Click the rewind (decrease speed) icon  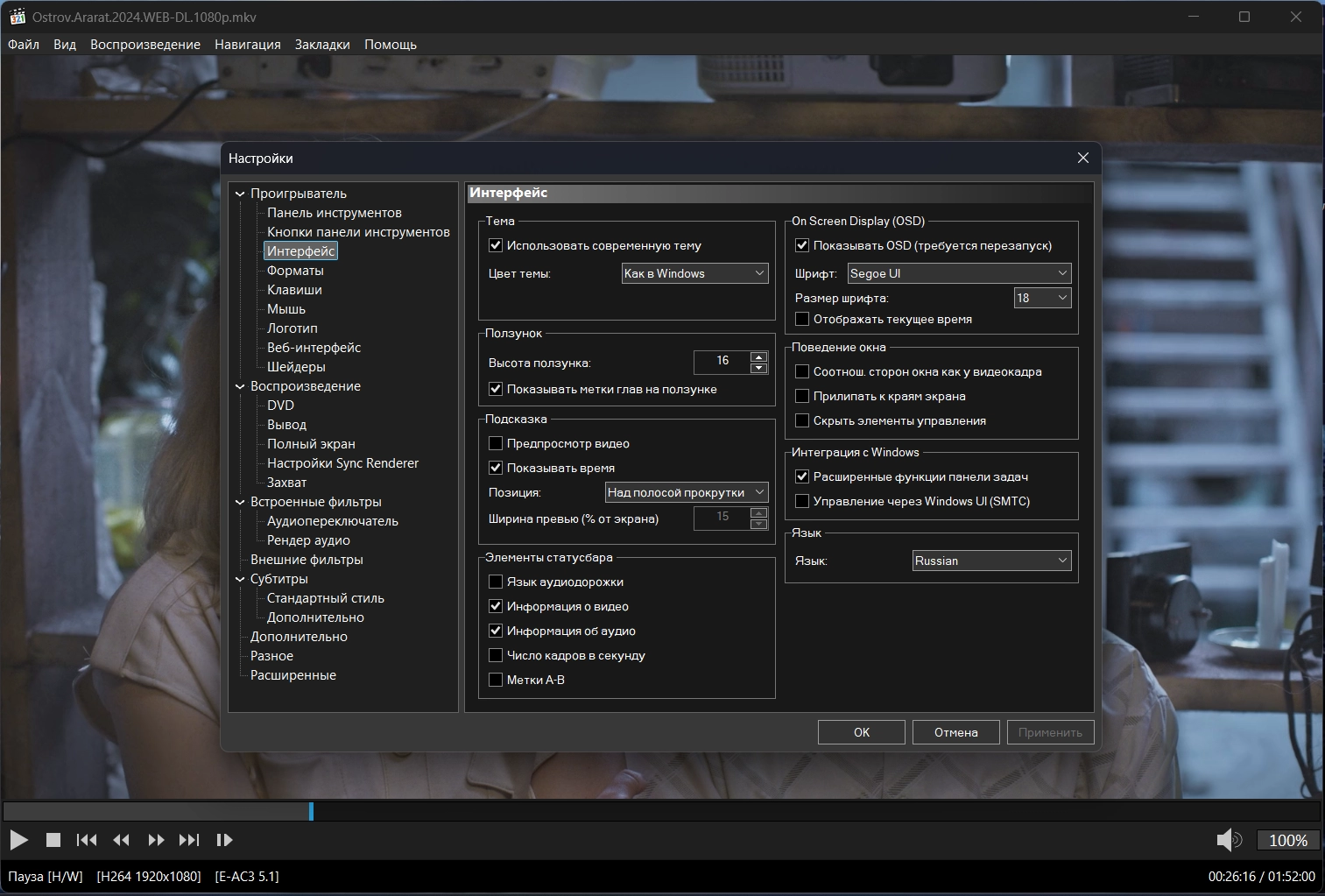coord(122,840)
